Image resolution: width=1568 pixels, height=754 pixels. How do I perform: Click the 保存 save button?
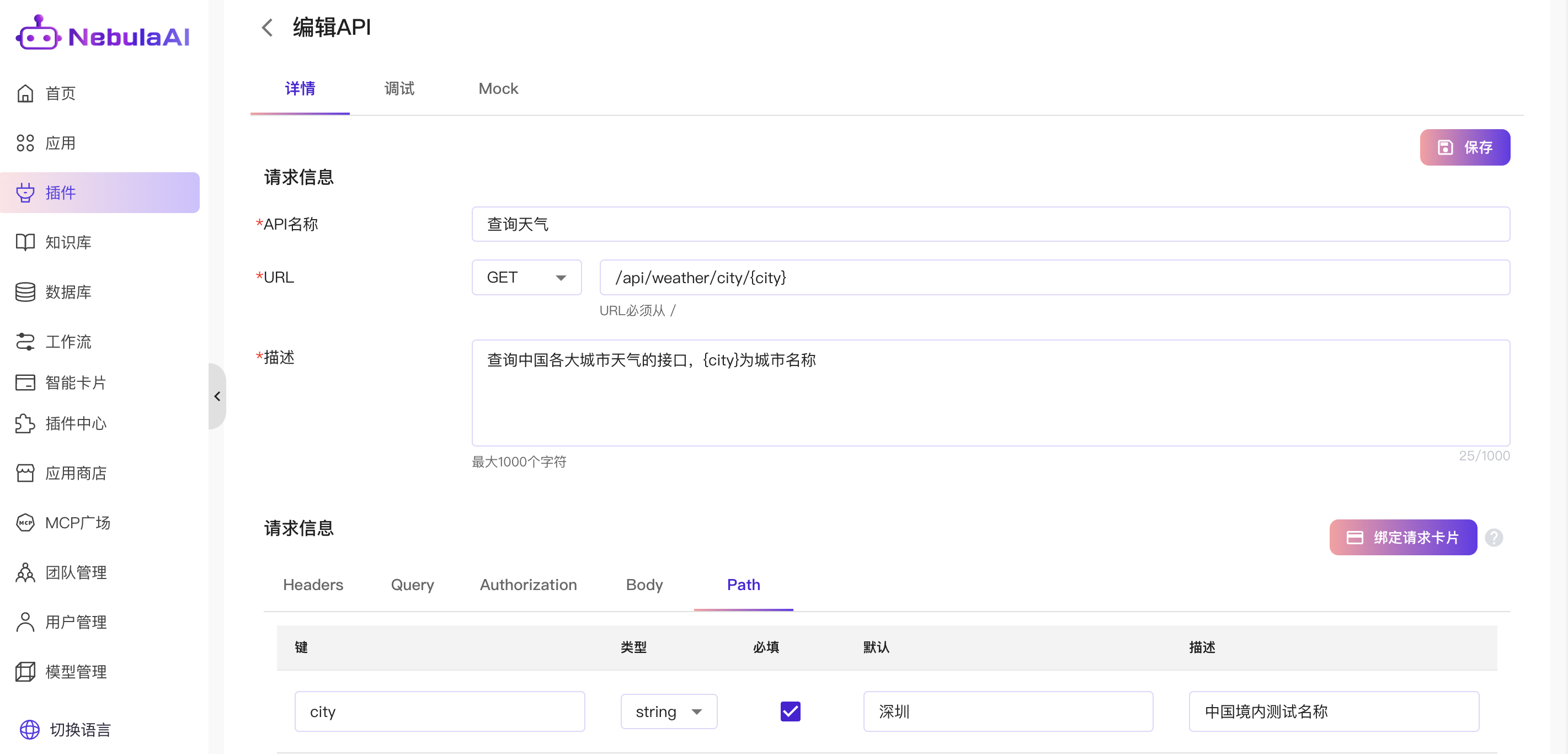pyautogui.click(x=1465, y=147)
